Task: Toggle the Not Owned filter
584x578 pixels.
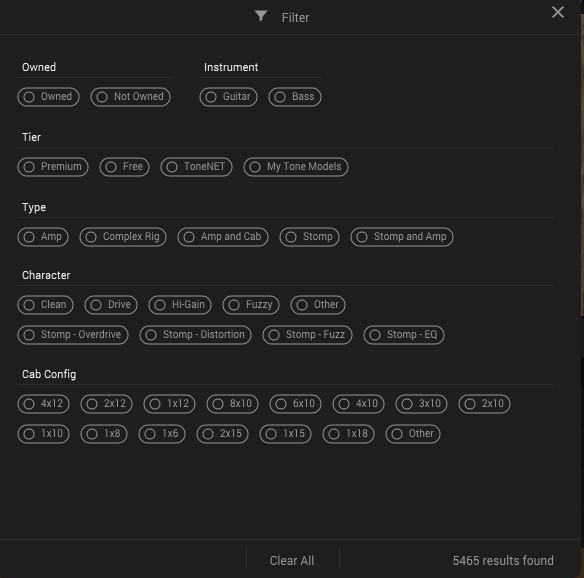Action: coord(130,97)
